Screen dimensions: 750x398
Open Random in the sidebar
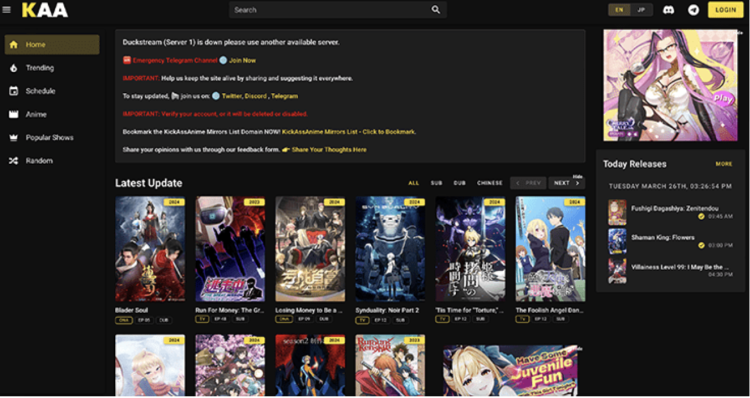(52, 161)
